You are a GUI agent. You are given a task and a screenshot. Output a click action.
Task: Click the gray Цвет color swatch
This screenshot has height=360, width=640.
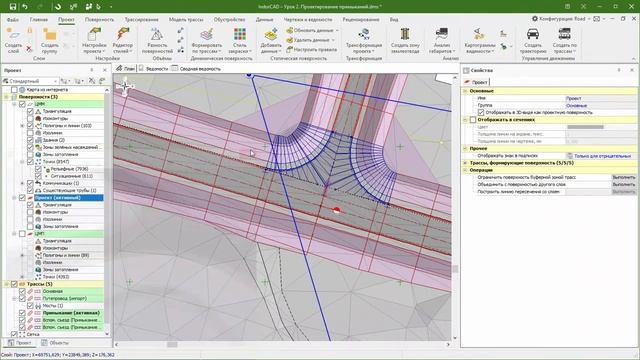585,127
